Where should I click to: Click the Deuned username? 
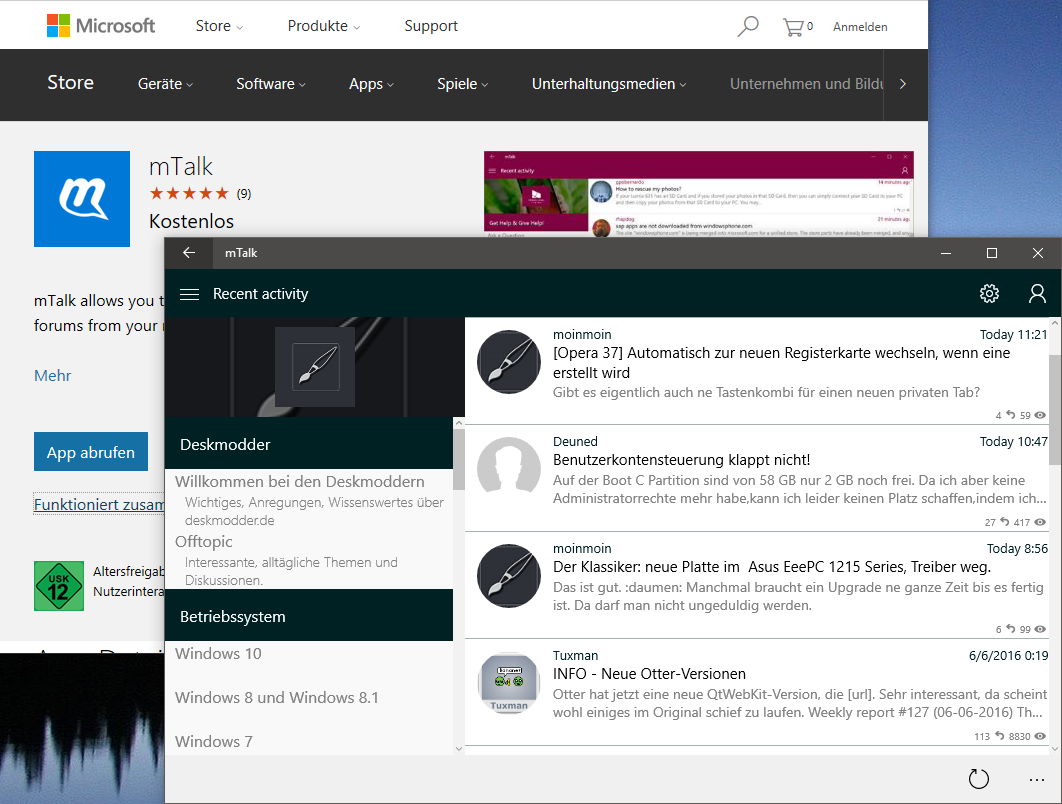tap(575, 442)
